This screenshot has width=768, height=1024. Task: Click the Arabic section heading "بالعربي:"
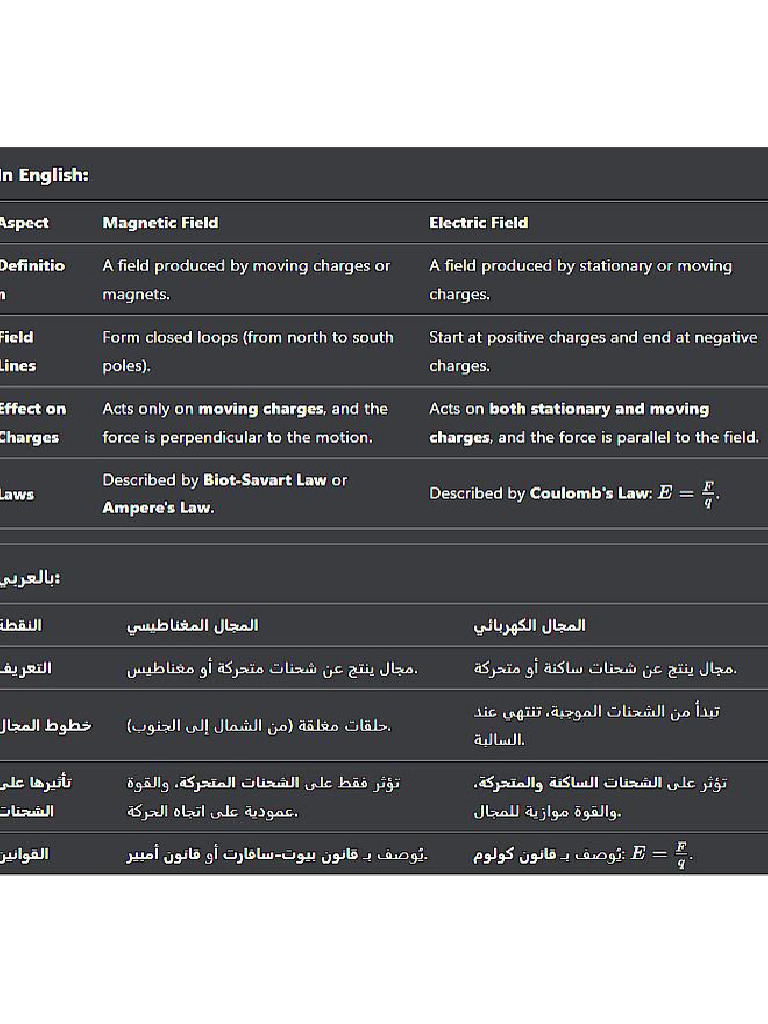31,578
